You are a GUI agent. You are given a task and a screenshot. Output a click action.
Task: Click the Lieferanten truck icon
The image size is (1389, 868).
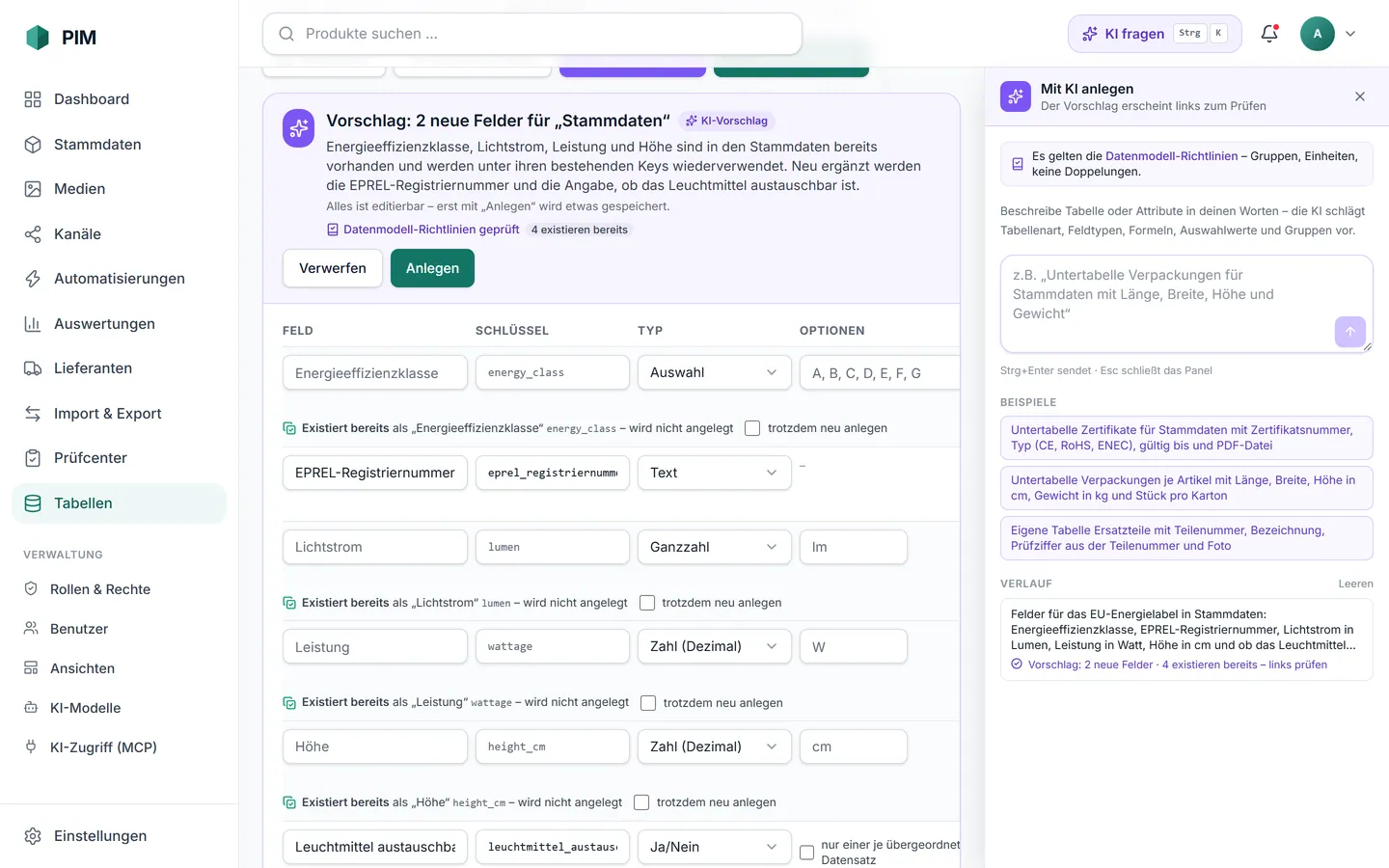pyautogui.click(x=33, y=368)
